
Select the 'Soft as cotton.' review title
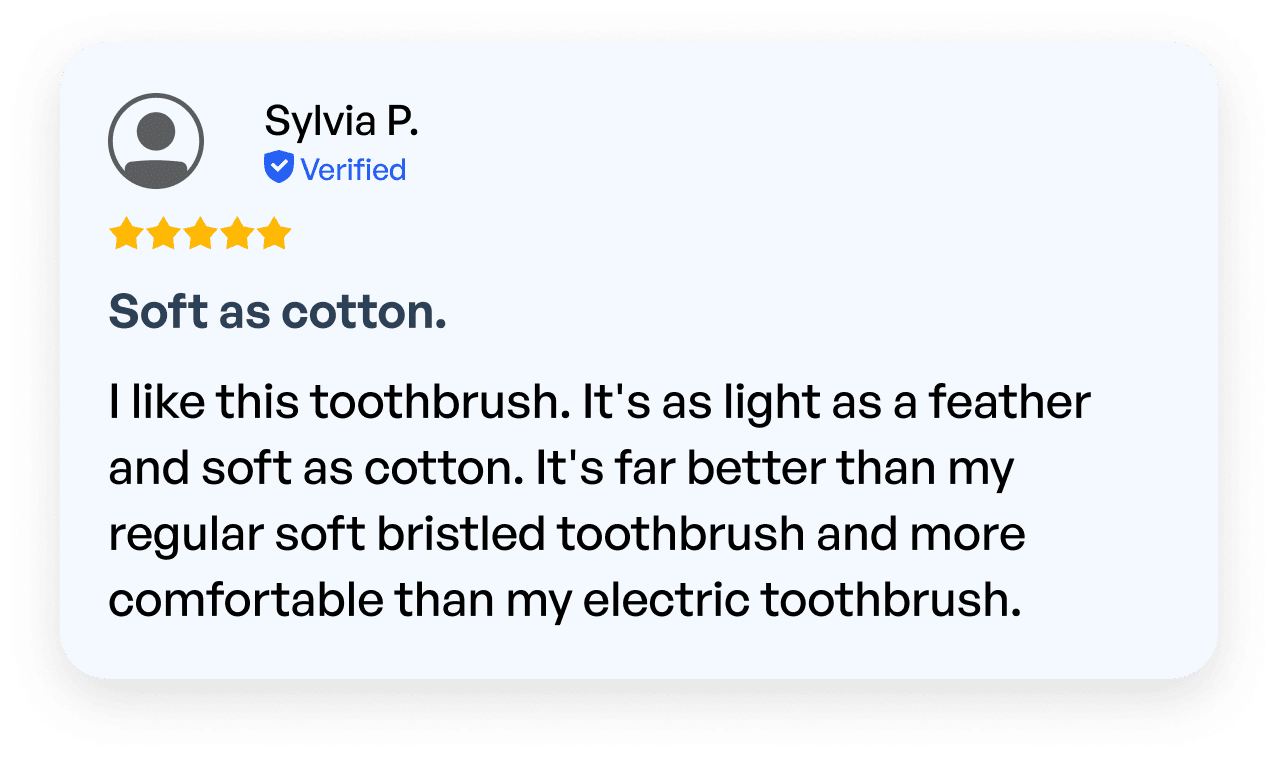point(277,313)
